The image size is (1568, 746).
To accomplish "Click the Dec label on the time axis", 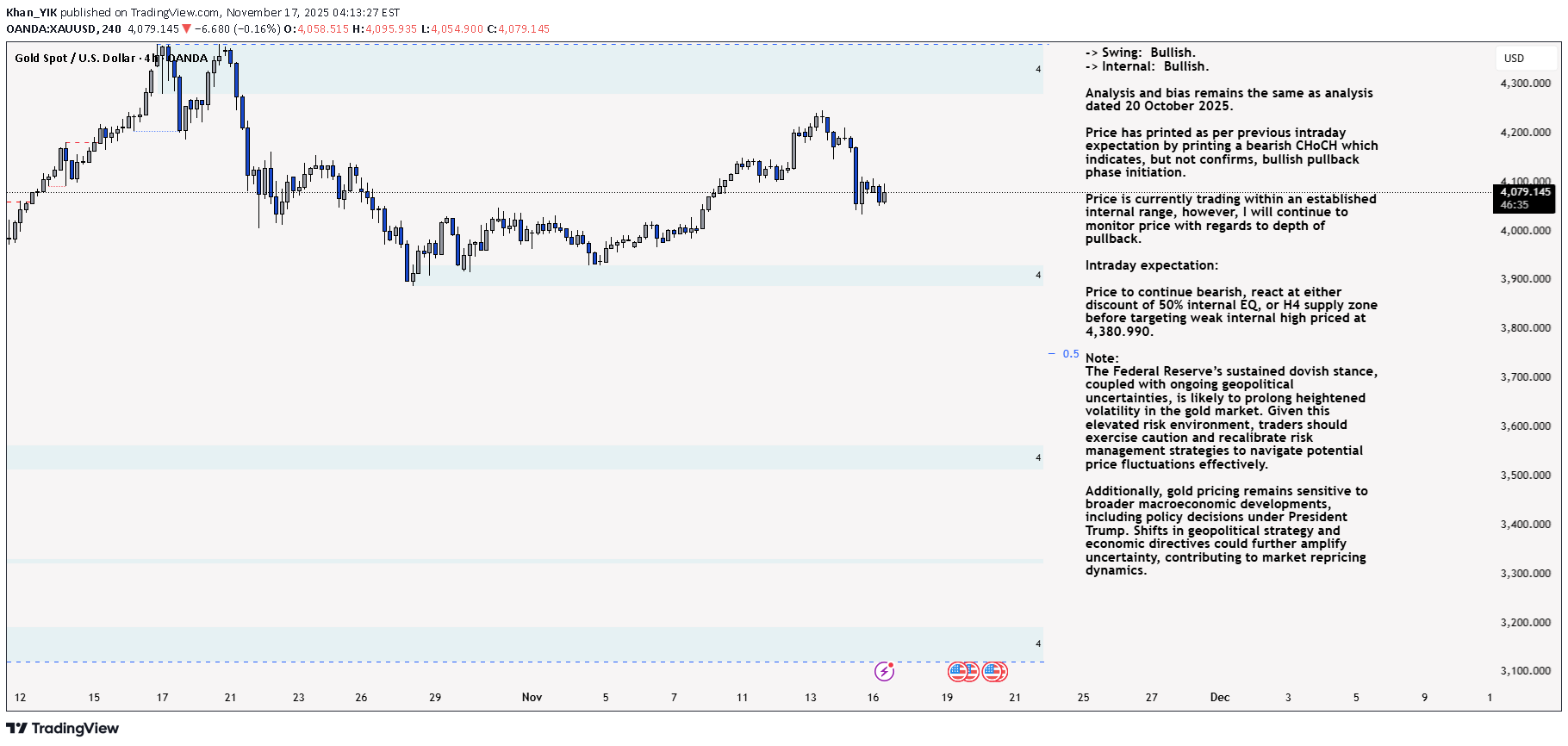I will [x=1219, y=698].
